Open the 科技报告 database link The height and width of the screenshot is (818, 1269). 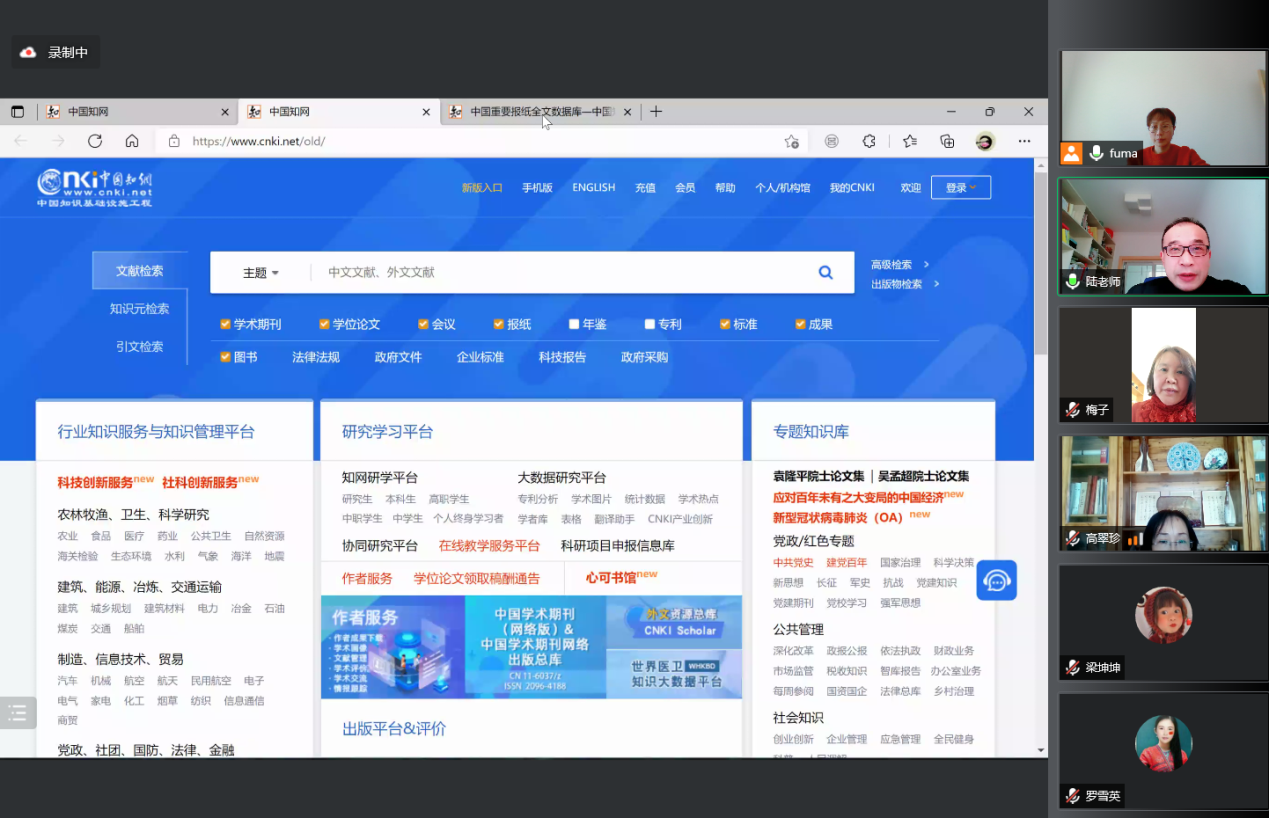562,357
